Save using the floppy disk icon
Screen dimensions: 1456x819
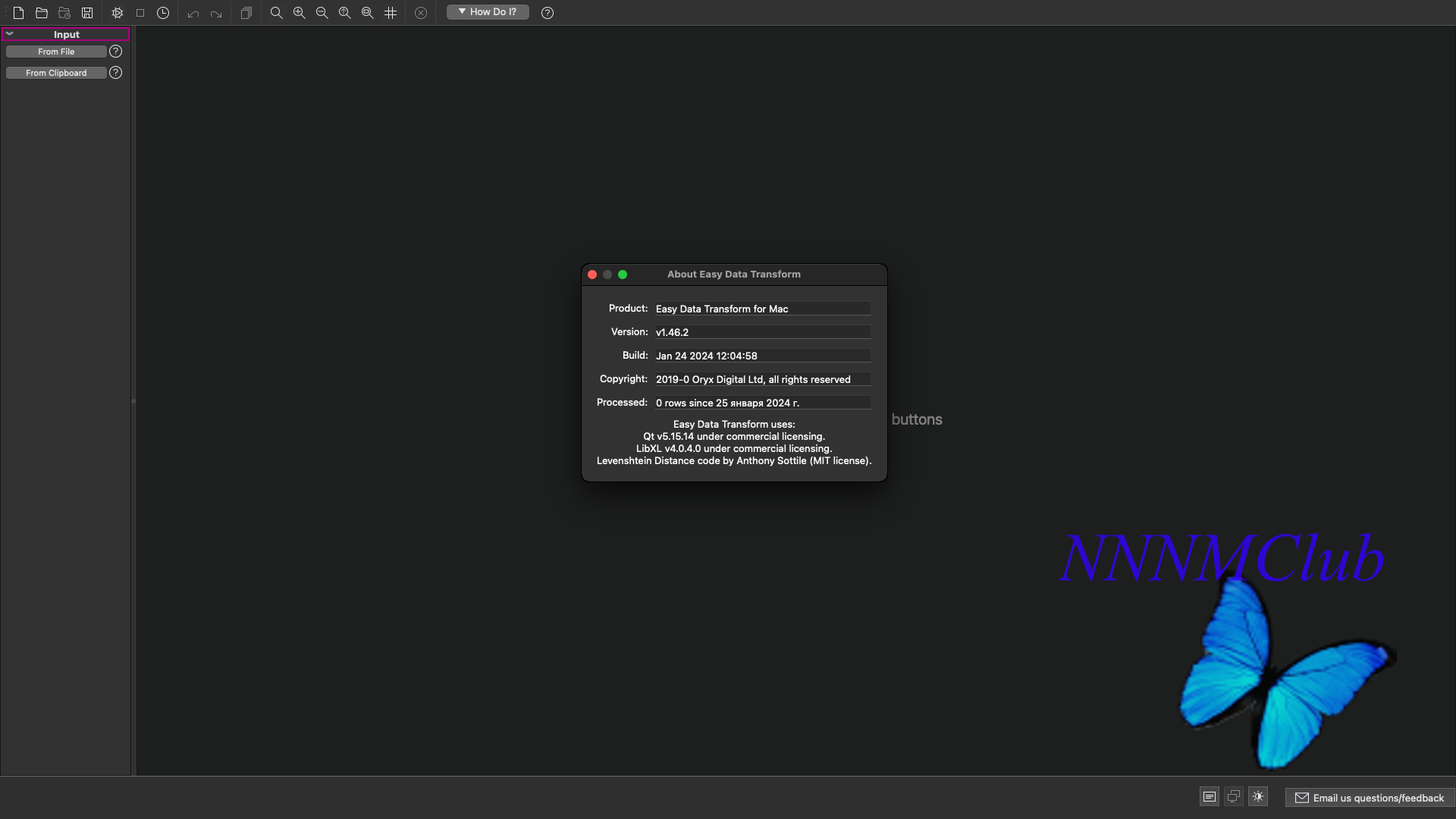[87, 13]
